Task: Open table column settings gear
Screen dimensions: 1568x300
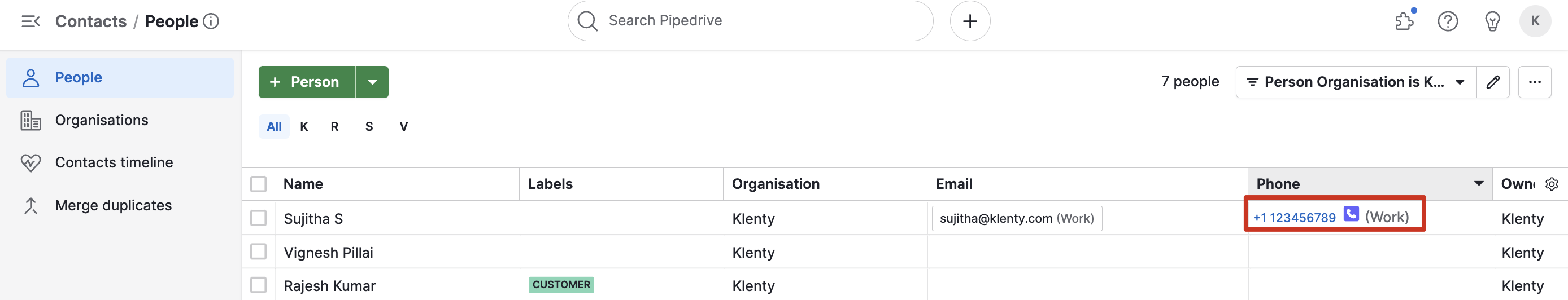Action: coord(1552,184)
